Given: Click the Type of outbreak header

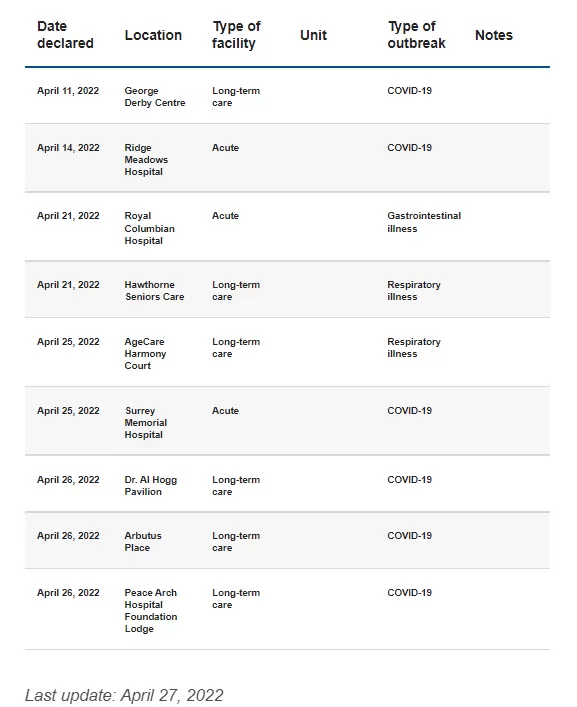Looking at the screenshot, I should coord(417,35).
